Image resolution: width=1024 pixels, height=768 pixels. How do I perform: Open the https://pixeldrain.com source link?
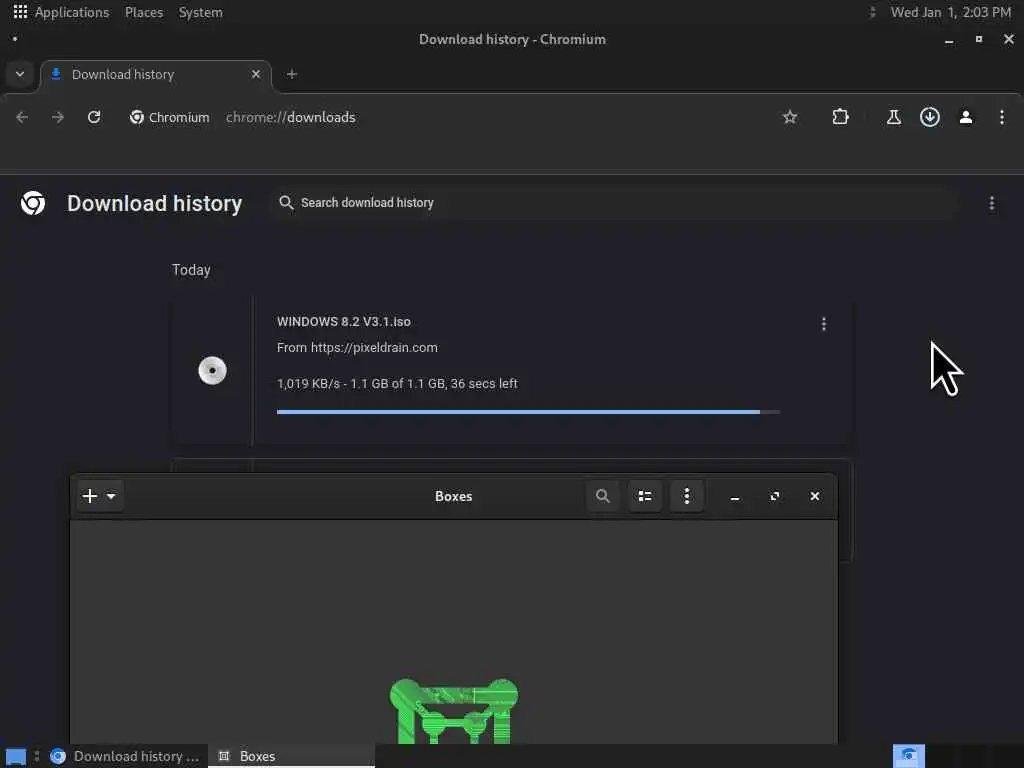click(x=374, y=347)
